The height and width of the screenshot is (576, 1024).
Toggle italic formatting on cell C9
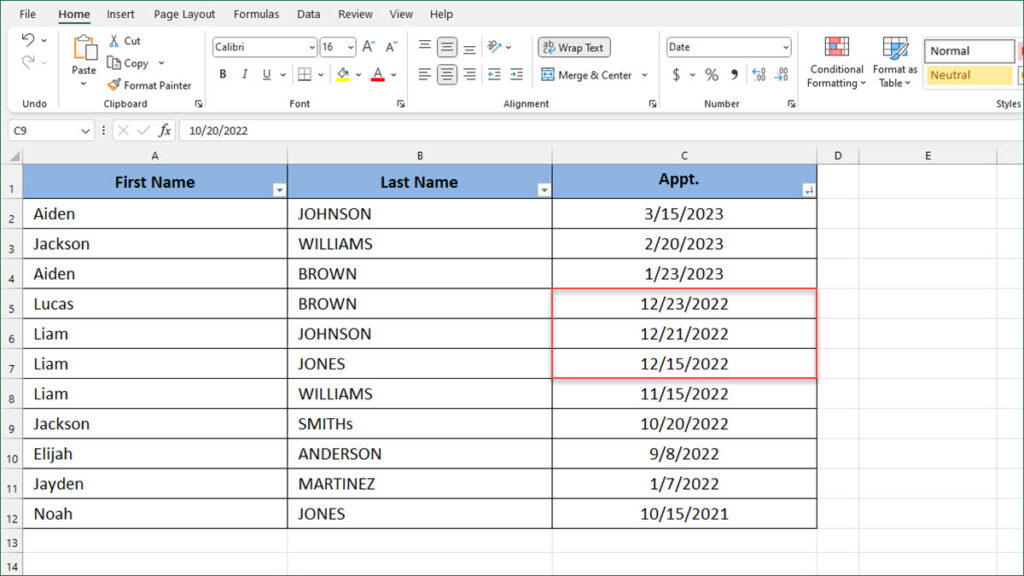[x=243, y=74]
